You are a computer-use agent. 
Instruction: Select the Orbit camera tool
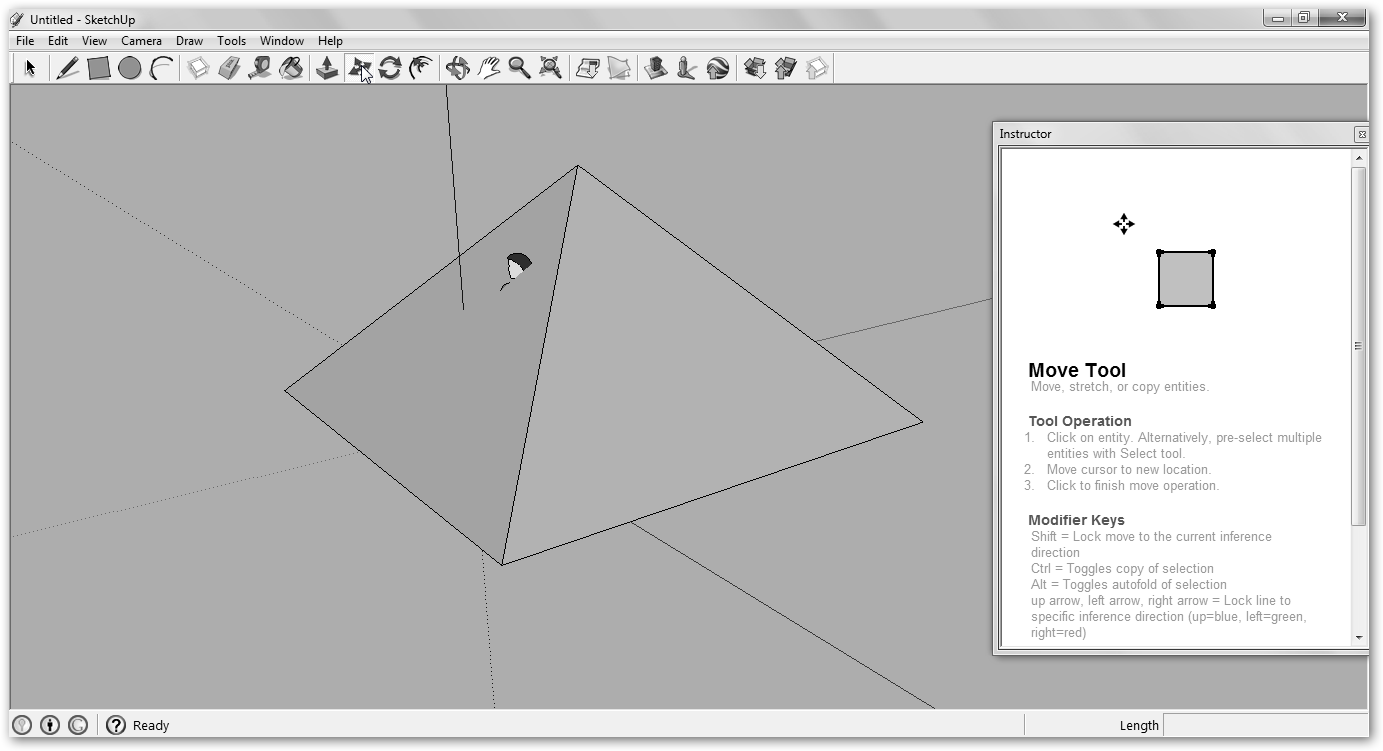point(457,68)
